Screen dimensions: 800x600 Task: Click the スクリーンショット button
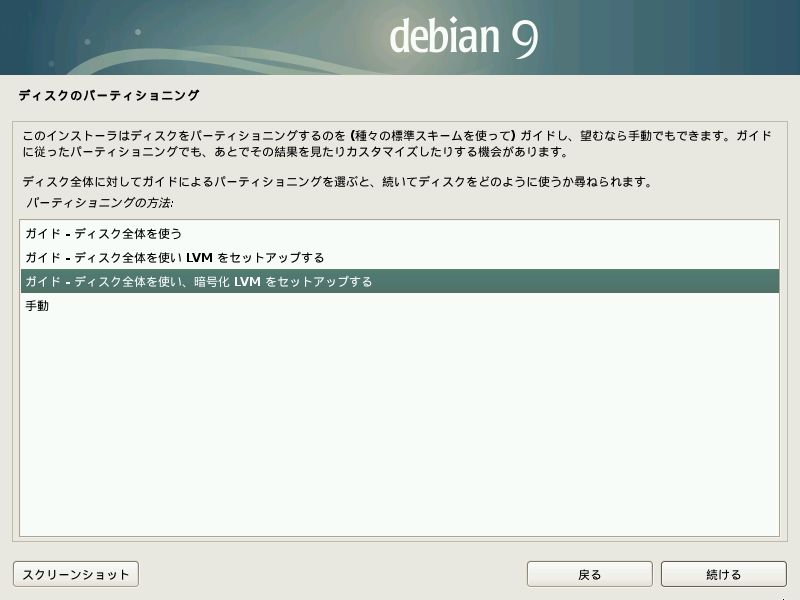[x=76, y=574]
